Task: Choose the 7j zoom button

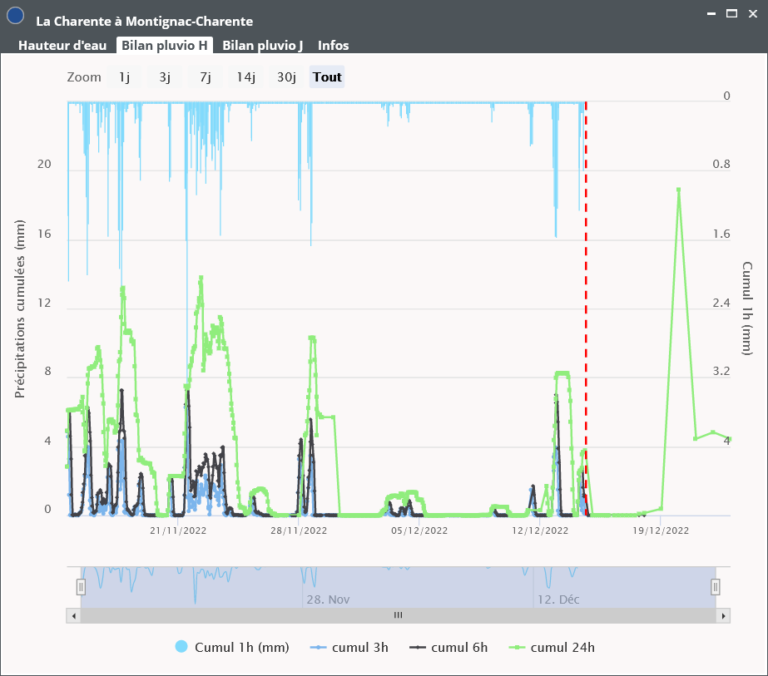Action: 205,77
